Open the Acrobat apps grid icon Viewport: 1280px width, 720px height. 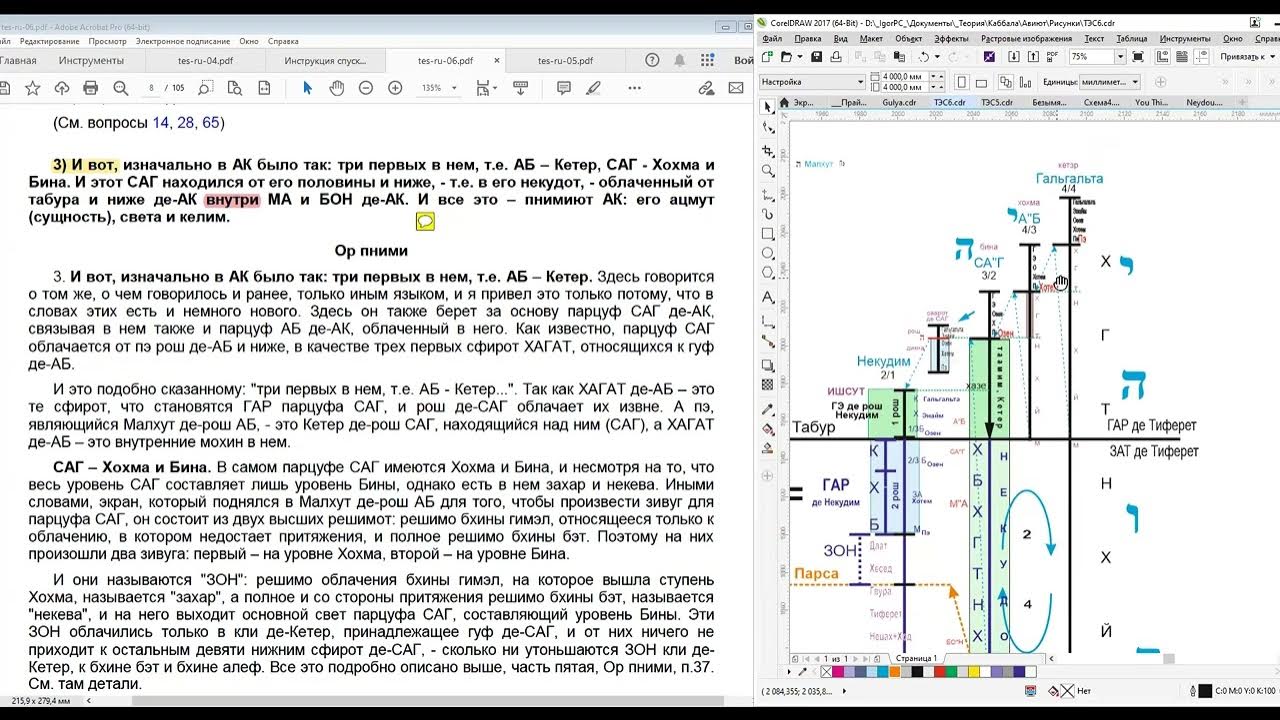coord(705,60)
